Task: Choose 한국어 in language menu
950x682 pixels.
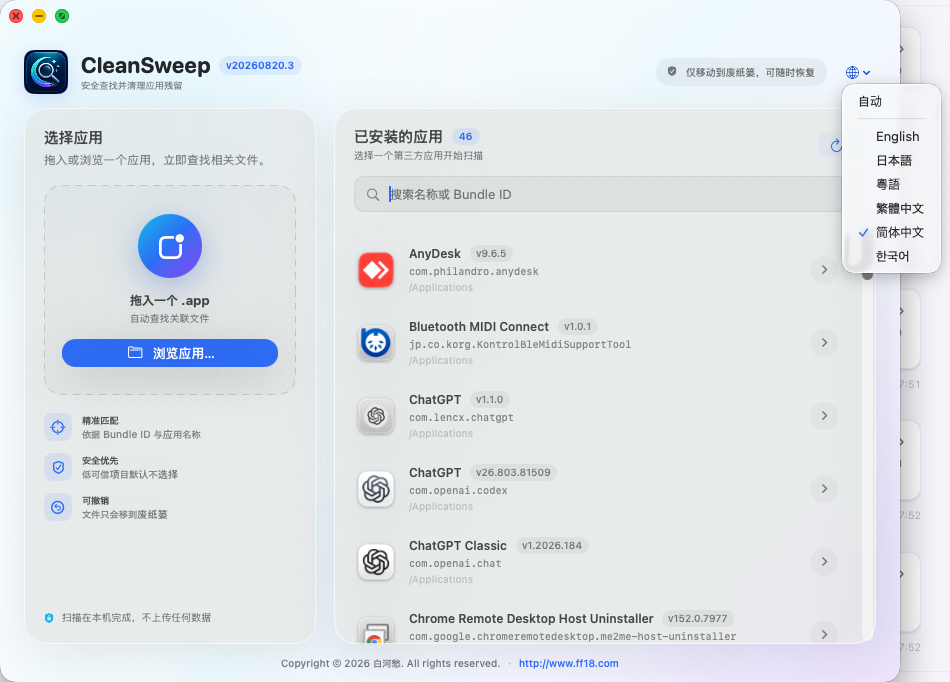Action: [891, 256]
